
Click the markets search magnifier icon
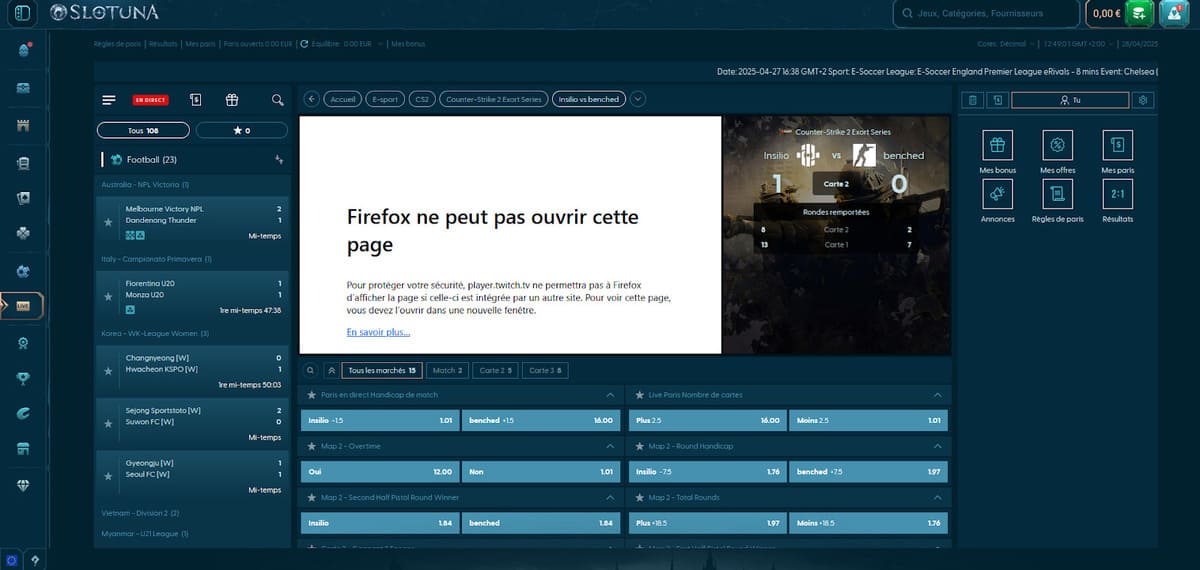click(x=310, y=370)
